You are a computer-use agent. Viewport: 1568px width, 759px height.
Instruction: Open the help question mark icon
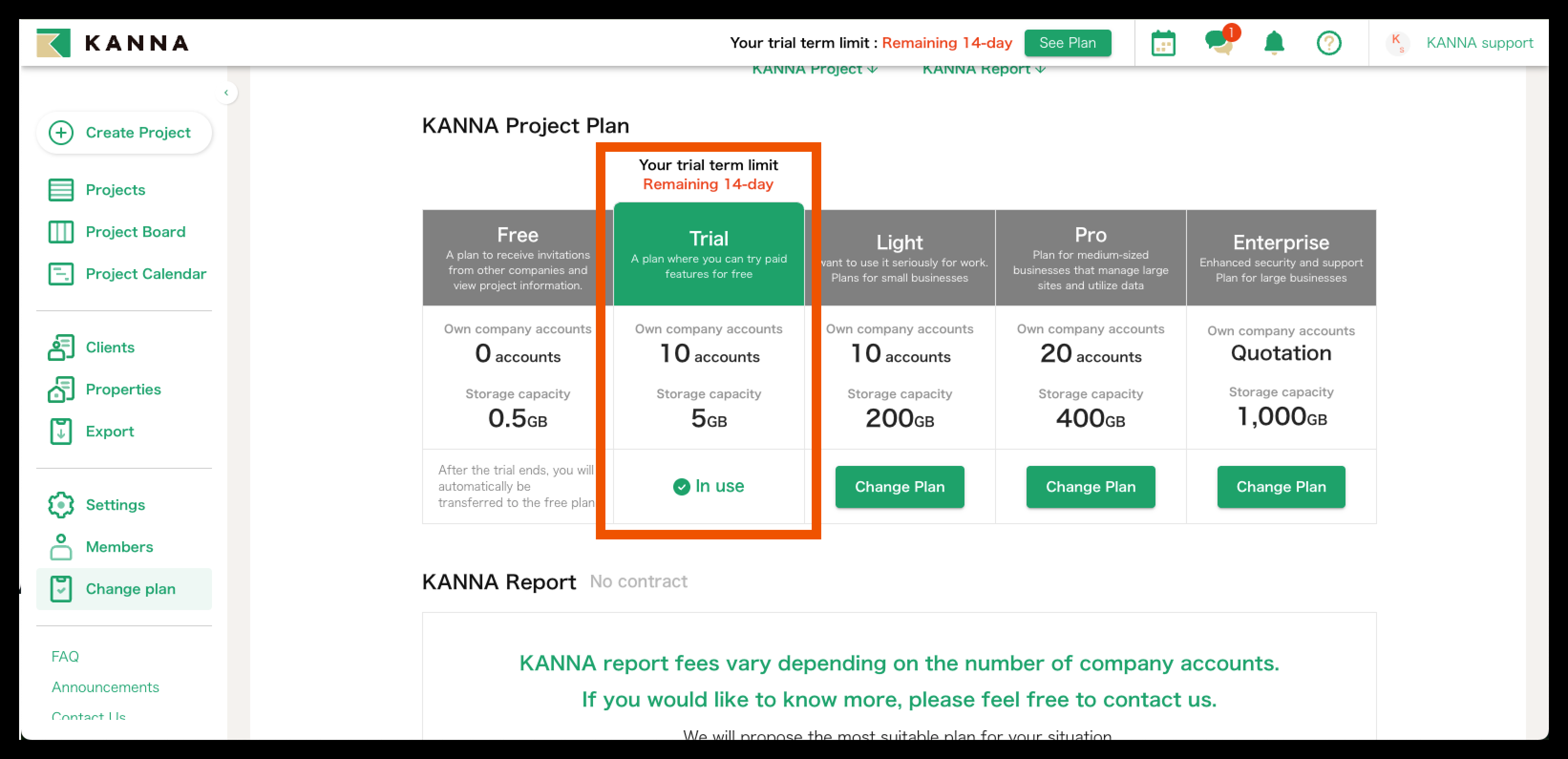point(1329,42)
